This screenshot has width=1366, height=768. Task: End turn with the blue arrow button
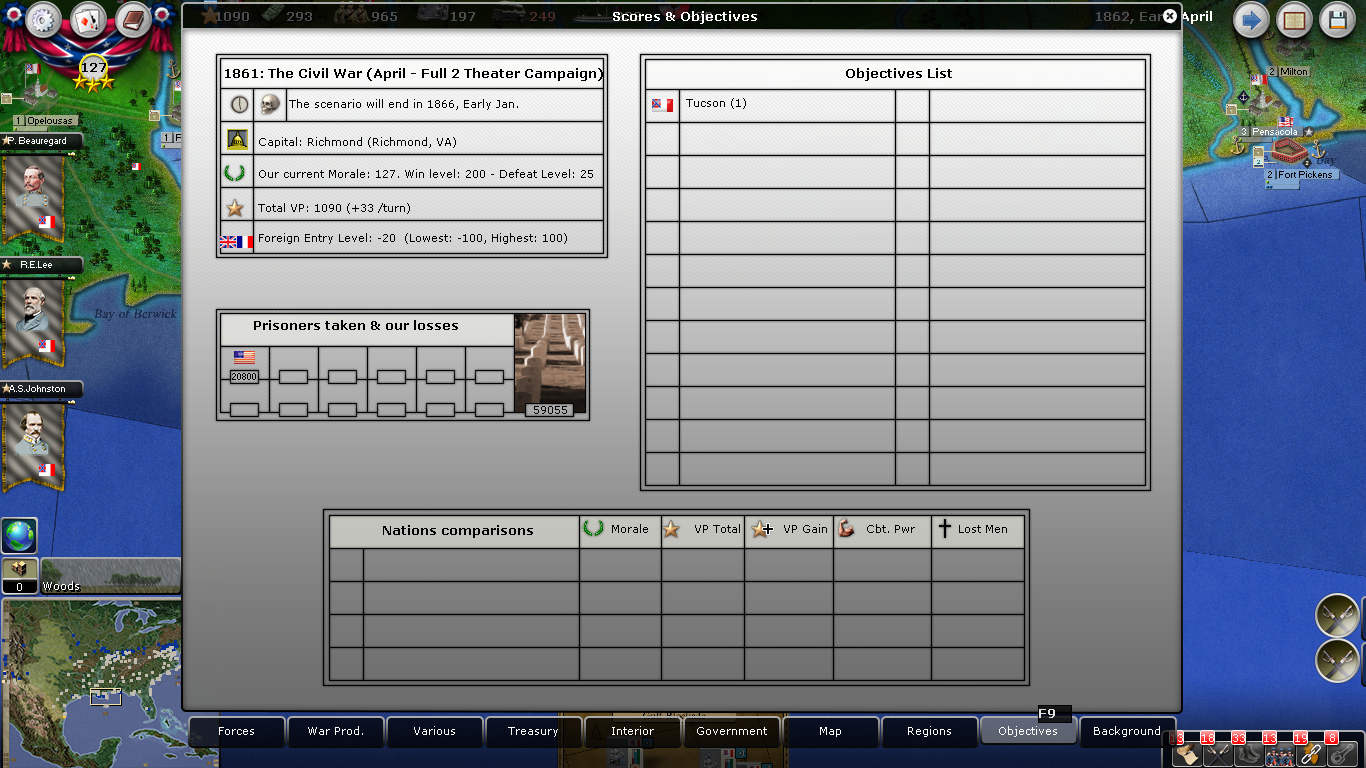tap(1251, 20)
